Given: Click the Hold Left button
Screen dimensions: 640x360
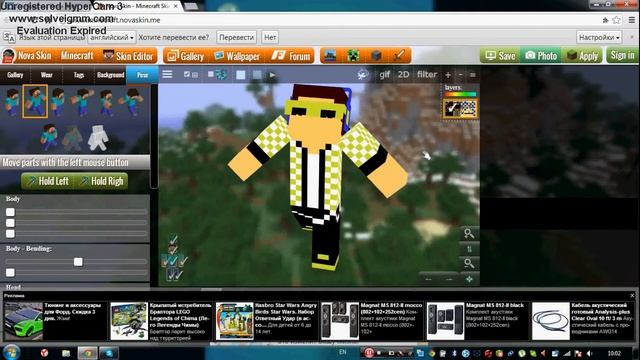Looking at the screenshot, I should tap(48, 181).
